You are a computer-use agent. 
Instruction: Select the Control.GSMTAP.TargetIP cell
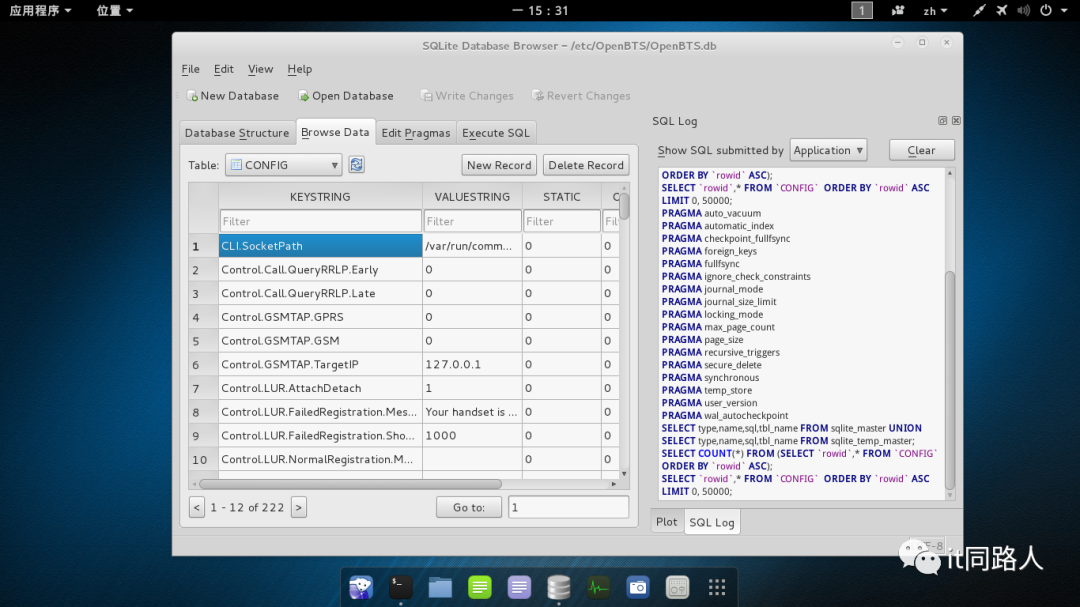[x=320, y=364]
